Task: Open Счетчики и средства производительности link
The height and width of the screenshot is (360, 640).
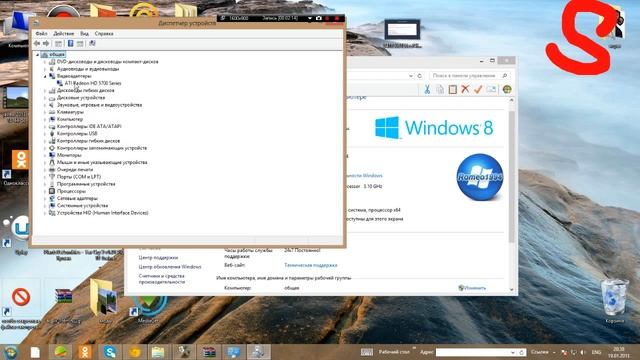Action: 162,279
